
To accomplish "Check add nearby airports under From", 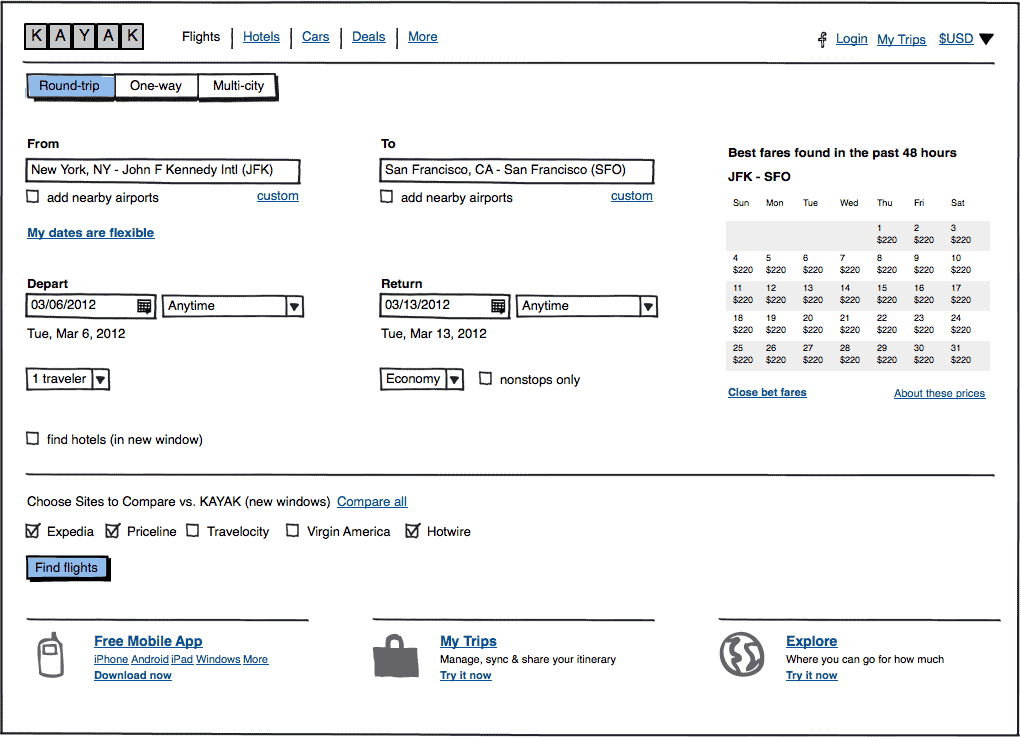I will pyautogui.click(x=33, y=196).
